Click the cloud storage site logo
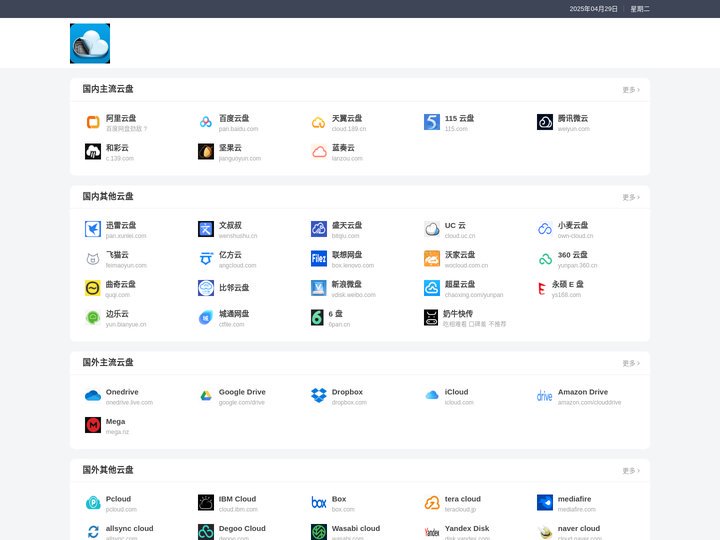 tap(90, 44)
